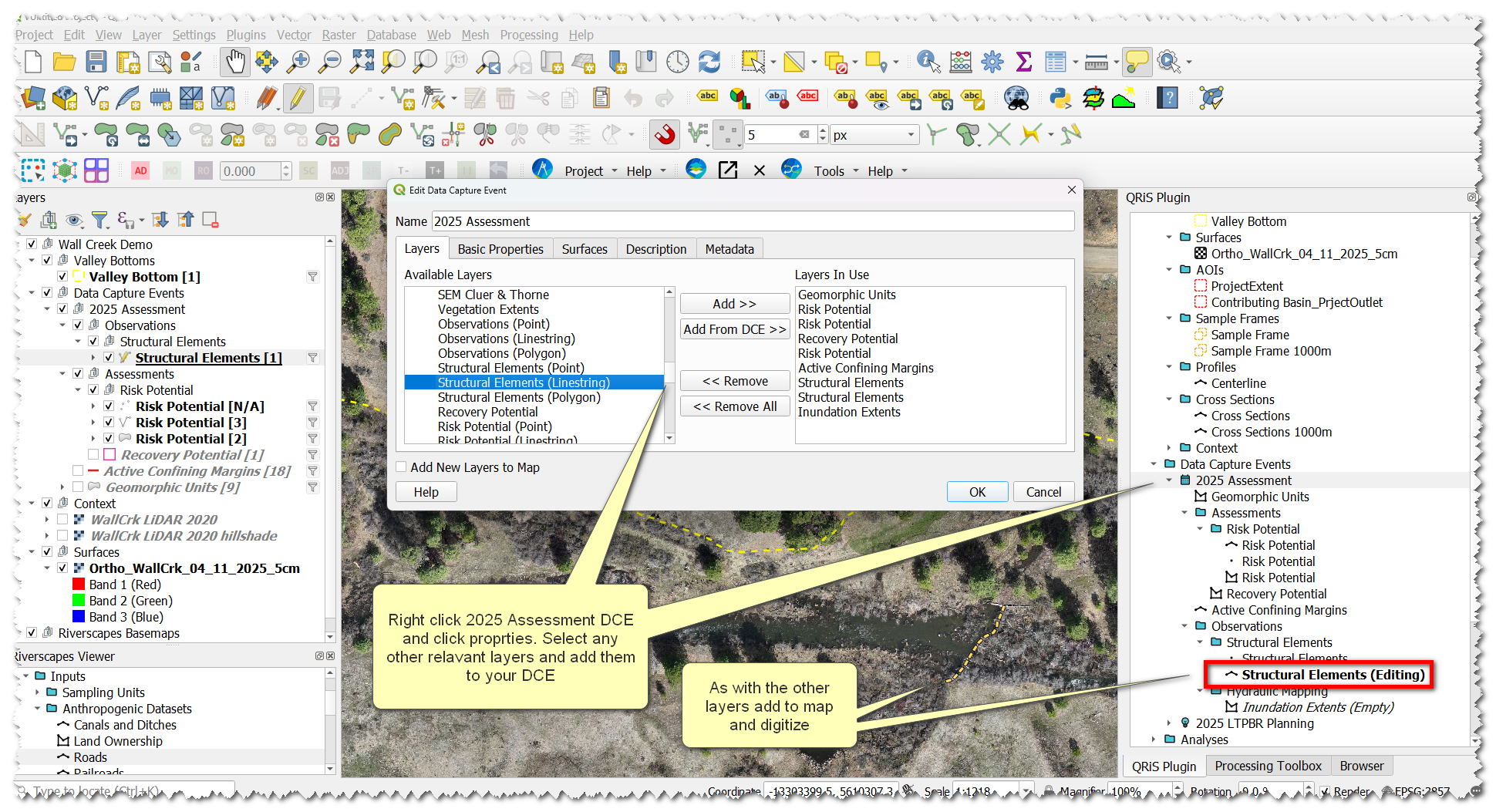
Task: Collapse the Surfaces folder in QRiS Plugin
Action: 1169,238
